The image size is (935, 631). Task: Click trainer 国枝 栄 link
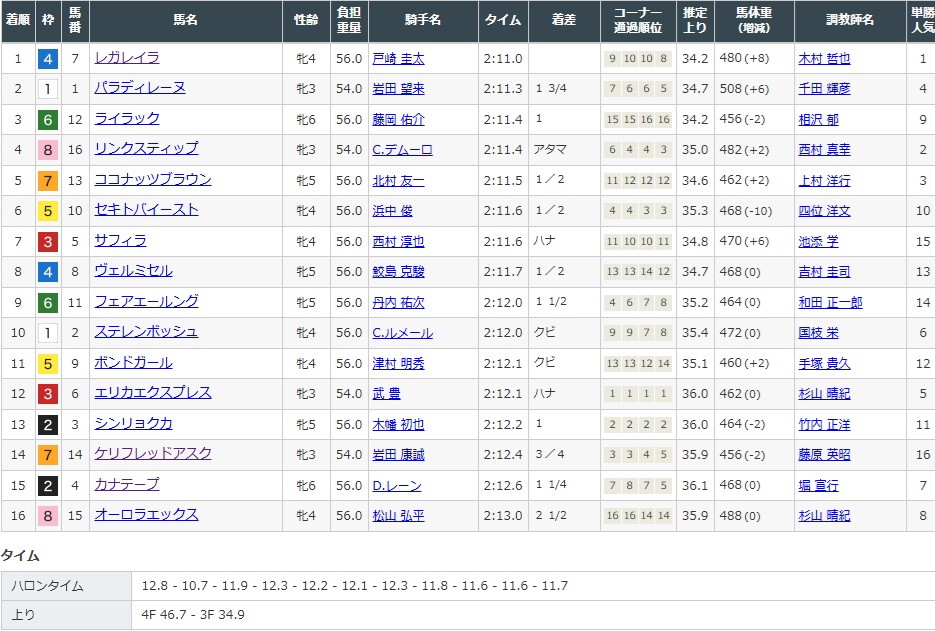click(x=817, y=332)
